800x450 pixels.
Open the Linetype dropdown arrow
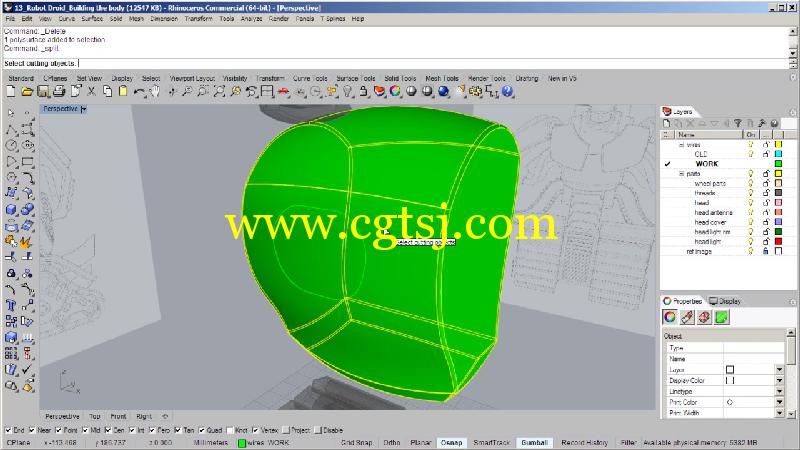[x=779, y=391]
